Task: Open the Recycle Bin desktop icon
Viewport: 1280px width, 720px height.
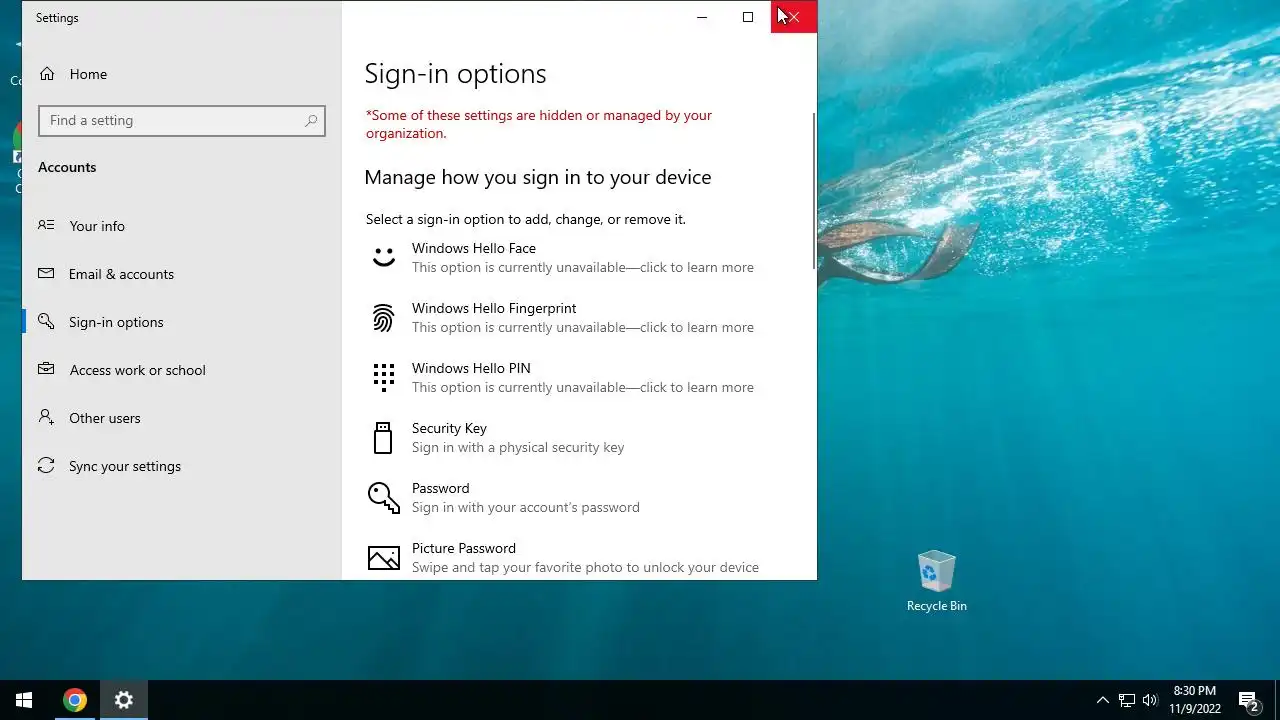Action: pos(936,581)
